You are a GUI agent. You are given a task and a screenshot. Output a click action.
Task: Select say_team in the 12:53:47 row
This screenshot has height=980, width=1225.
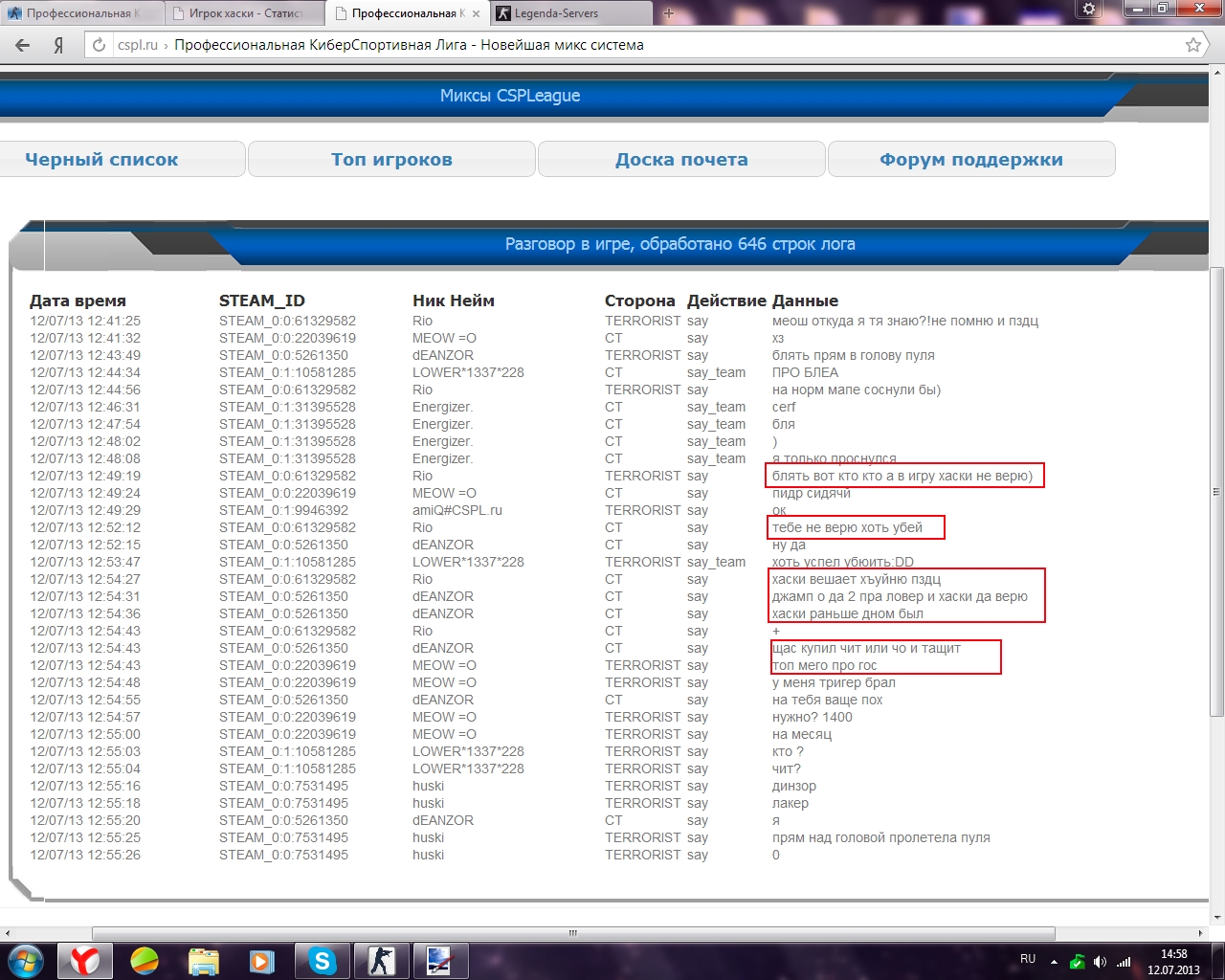(x=716, y=562)
